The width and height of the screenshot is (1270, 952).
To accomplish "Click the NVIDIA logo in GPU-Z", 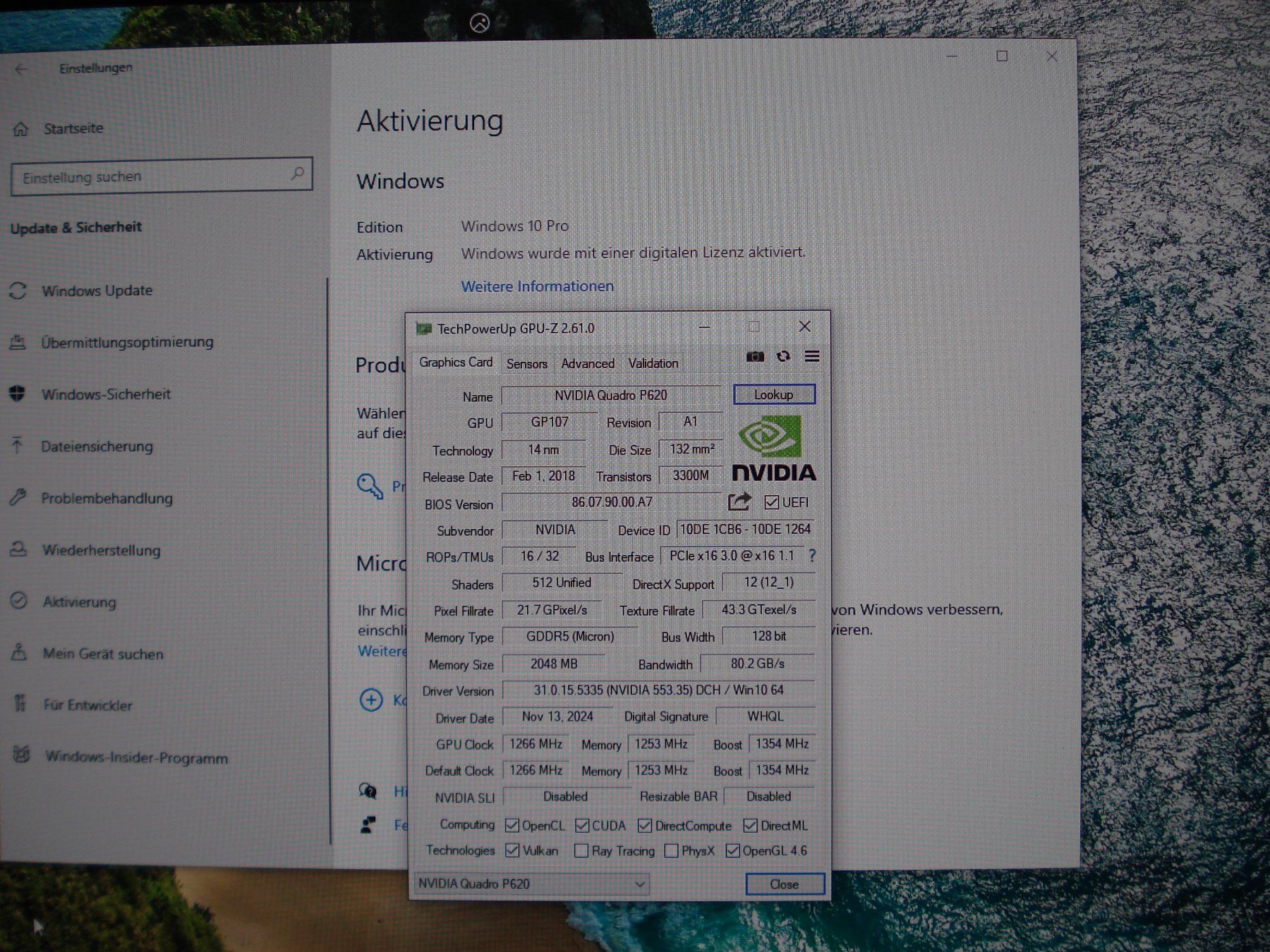I will pos(774,448).
